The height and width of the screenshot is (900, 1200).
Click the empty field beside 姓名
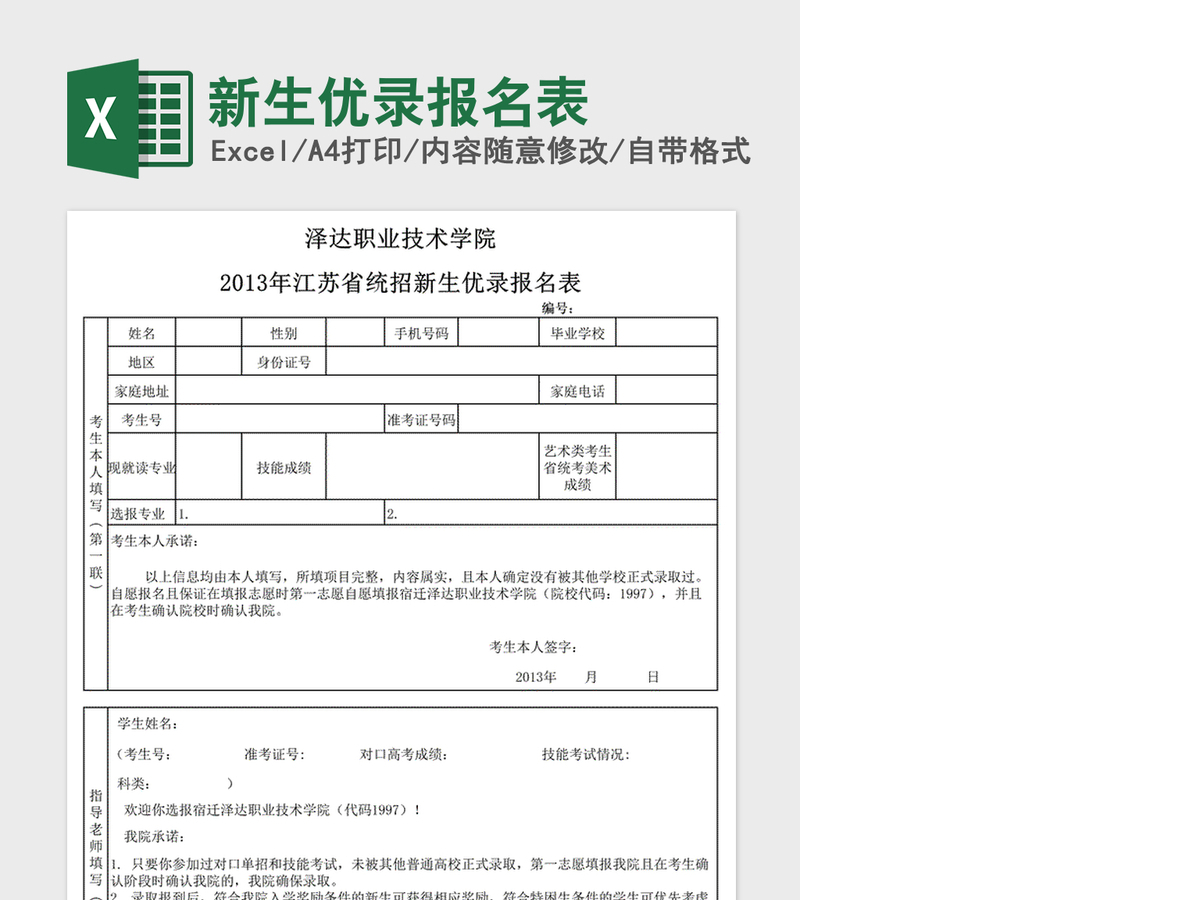[x=209, y=333]
